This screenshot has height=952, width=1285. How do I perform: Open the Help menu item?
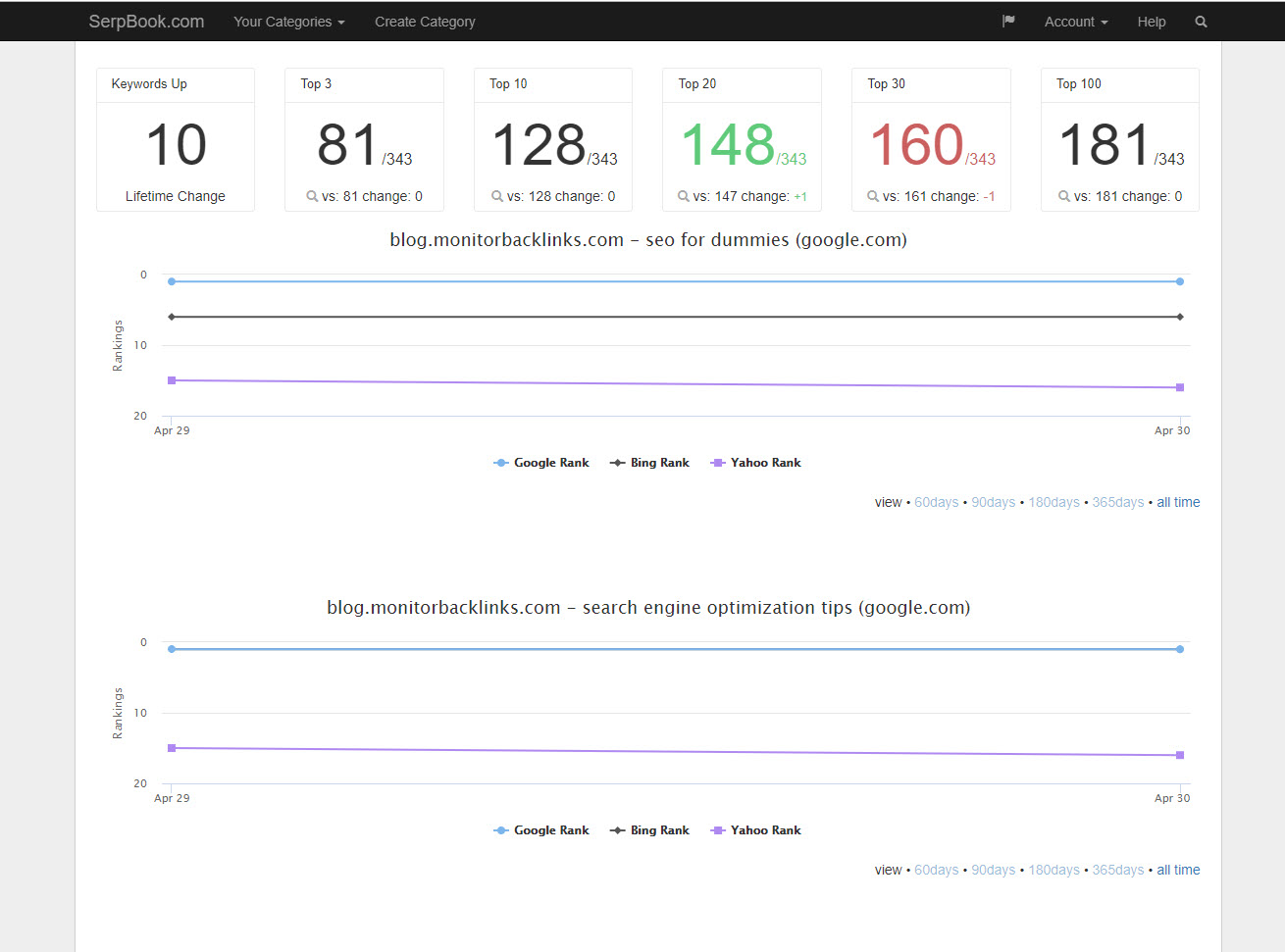click(1151, 22)
